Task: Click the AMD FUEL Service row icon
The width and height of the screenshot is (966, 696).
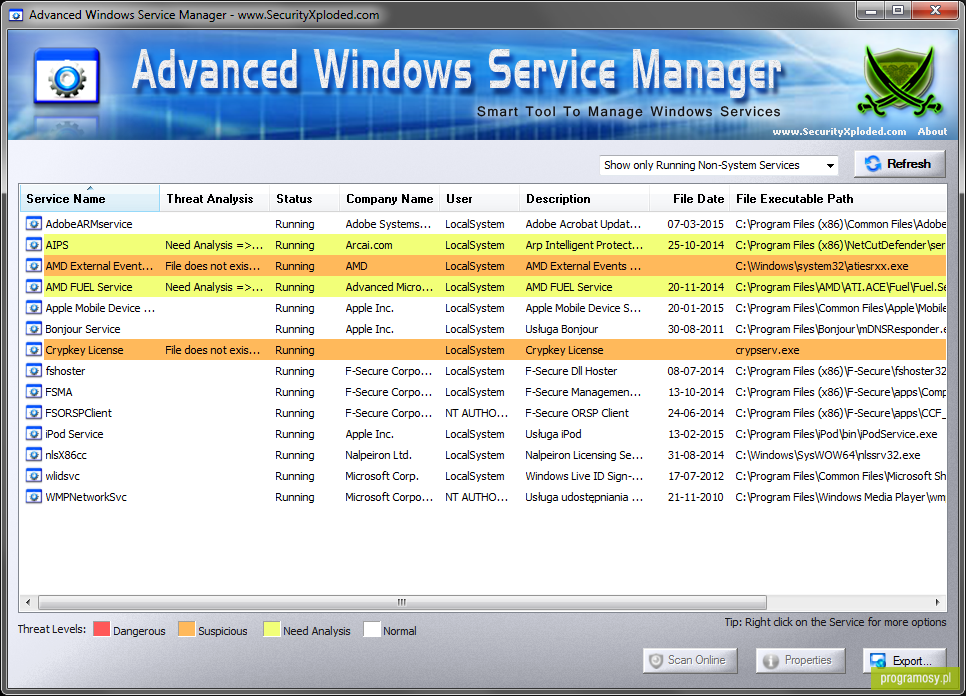Action: (33, 286)
